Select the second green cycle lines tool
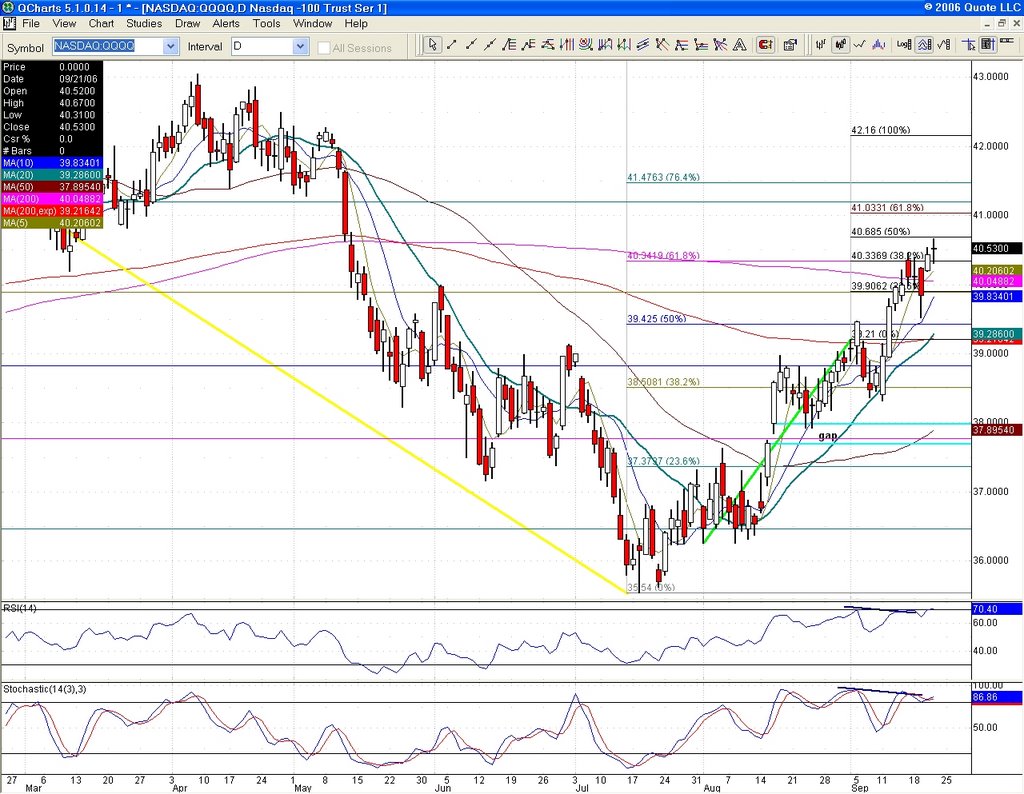Image resolution: width=1024 pixels, height=794 pixels. click(x=624, y=45)
